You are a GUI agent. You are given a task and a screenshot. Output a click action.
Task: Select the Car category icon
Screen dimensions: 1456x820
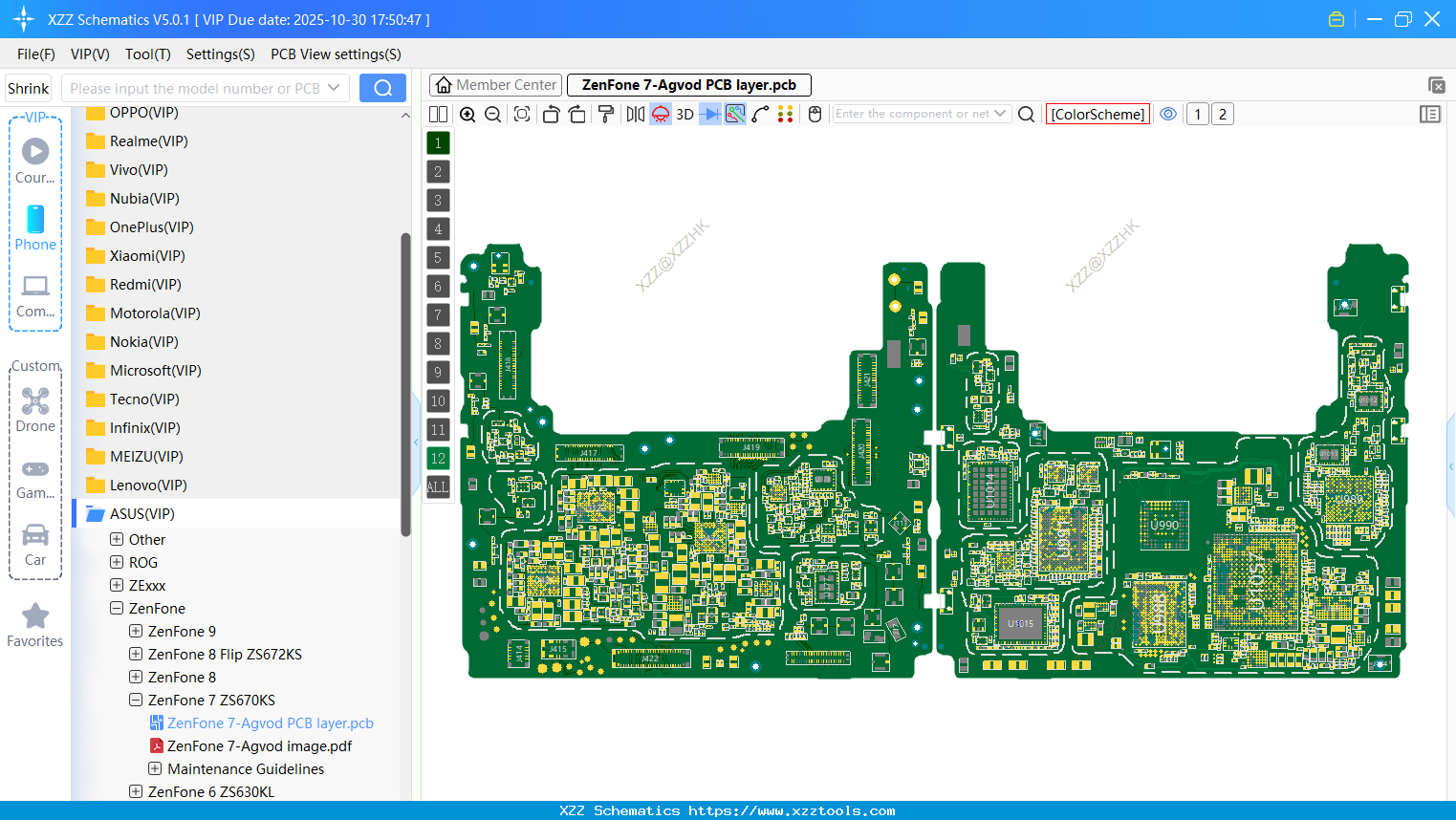35,545
